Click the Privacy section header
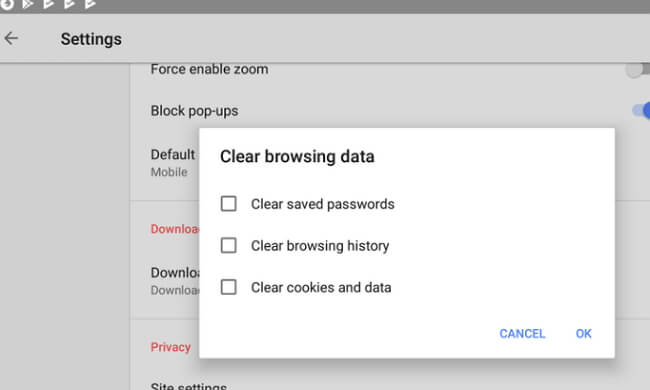The height and width of the screenshot is (390, 650). click(171, 347)
